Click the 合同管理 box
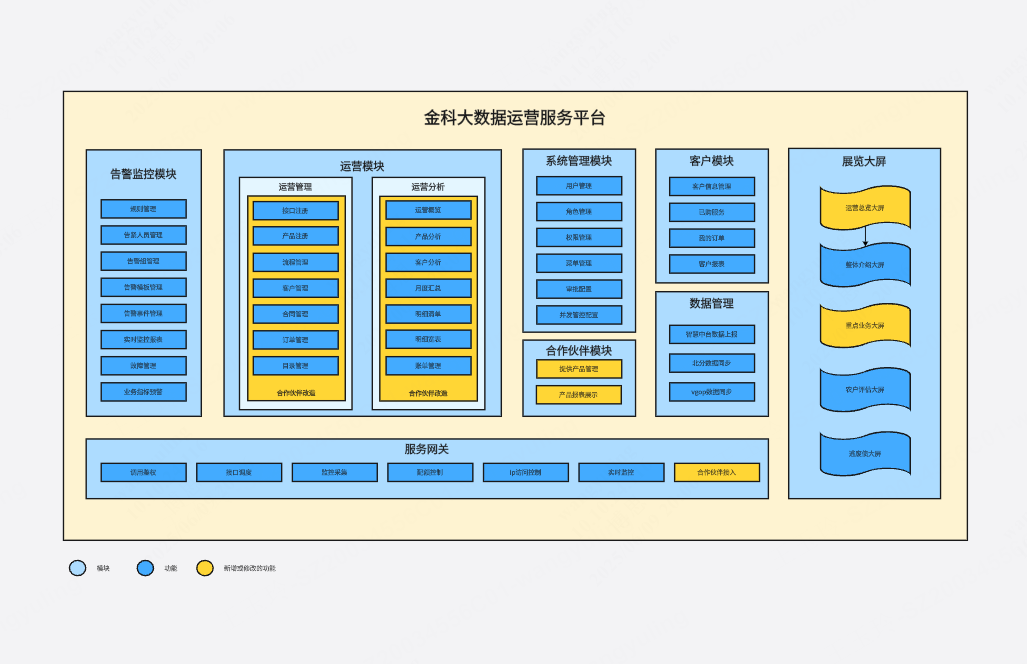The height and width of the screenshot is (664, 1027). tap(296, 314)
